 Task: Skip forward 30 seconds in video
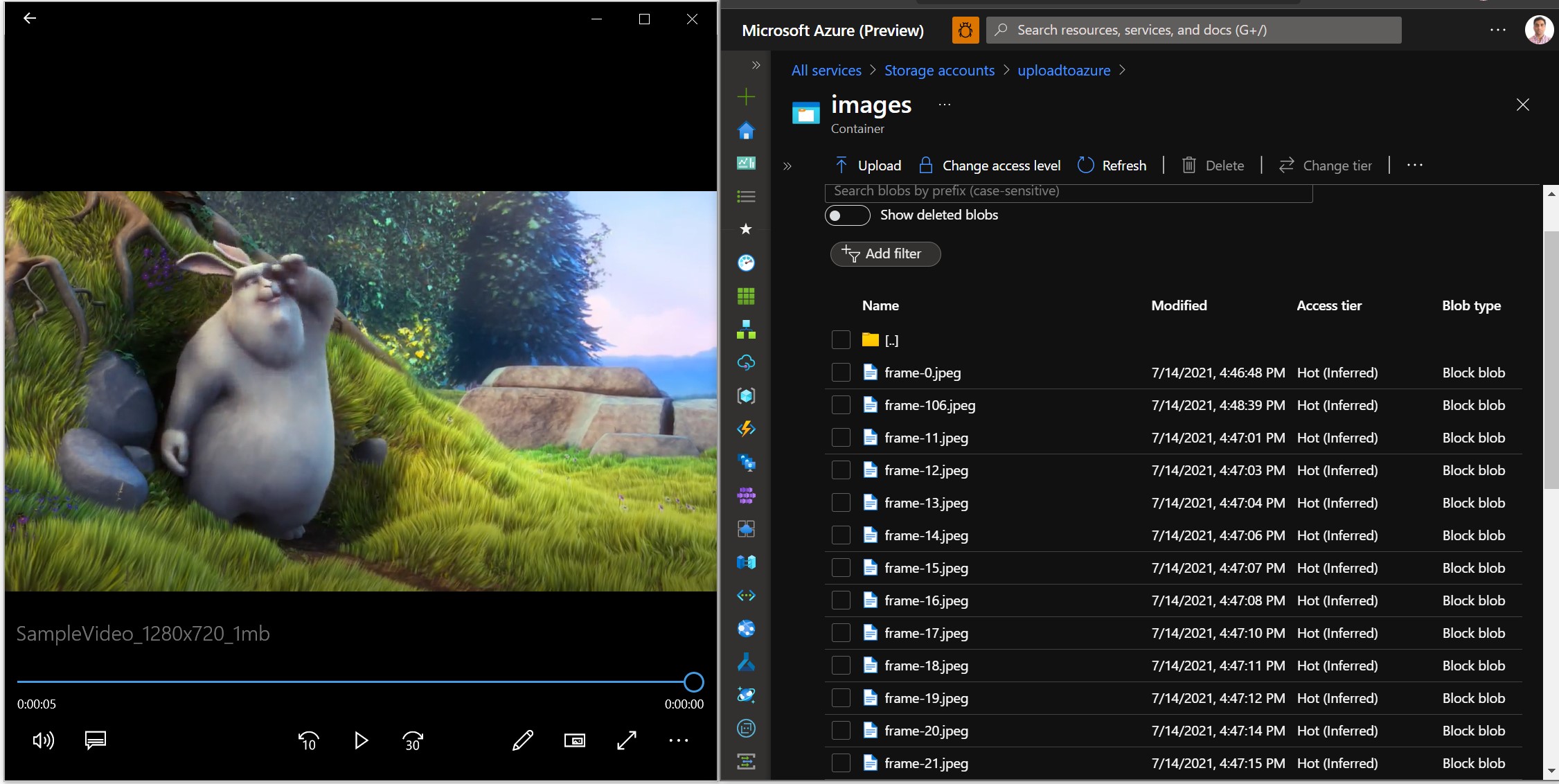pyautogui.click(x=413, y=740)
